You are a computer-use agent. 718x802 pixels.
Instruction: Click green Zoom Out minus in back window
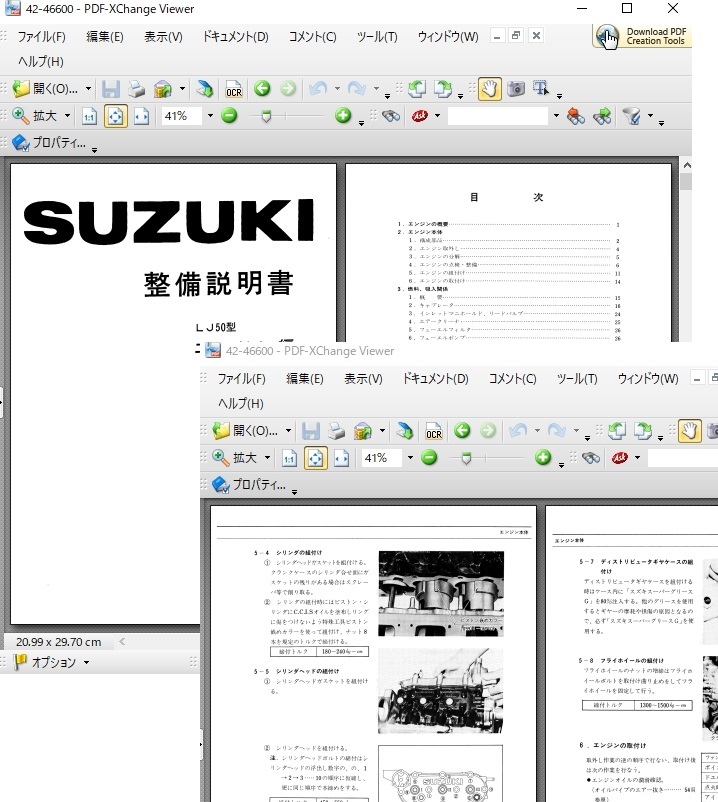pos(230,116)
